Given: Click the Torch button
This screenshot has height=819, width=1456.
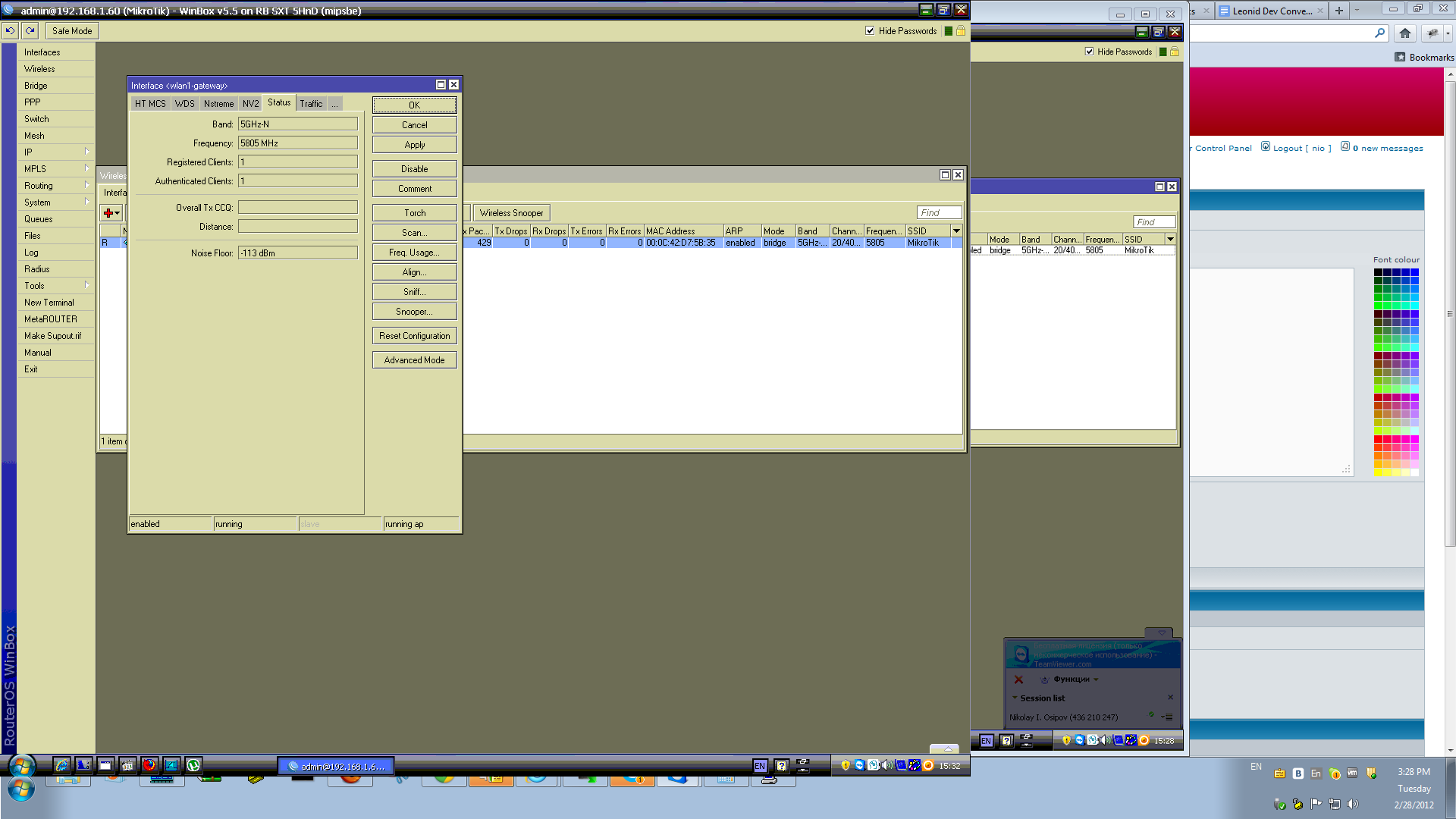Looking at the screenshot, I should (x=414, y=212).
